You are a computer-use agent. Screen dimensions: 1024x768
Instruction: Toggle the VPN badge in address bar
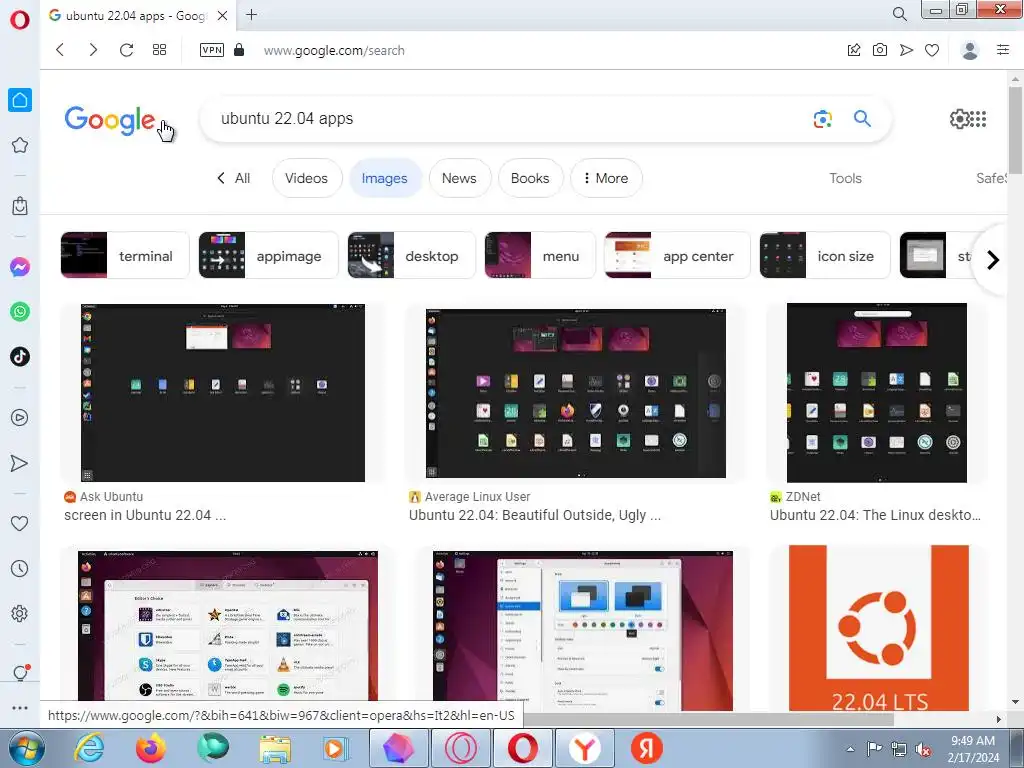[212, 50]
